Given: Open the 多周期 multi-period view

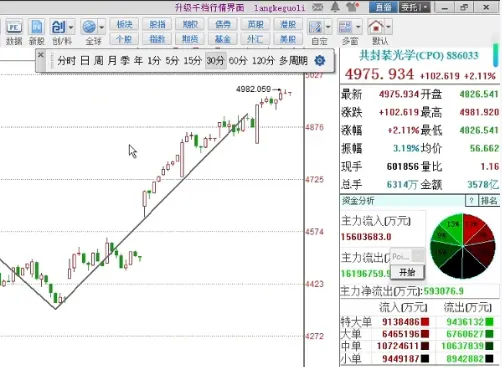Looking at the screenshot, I should (293, 61).
